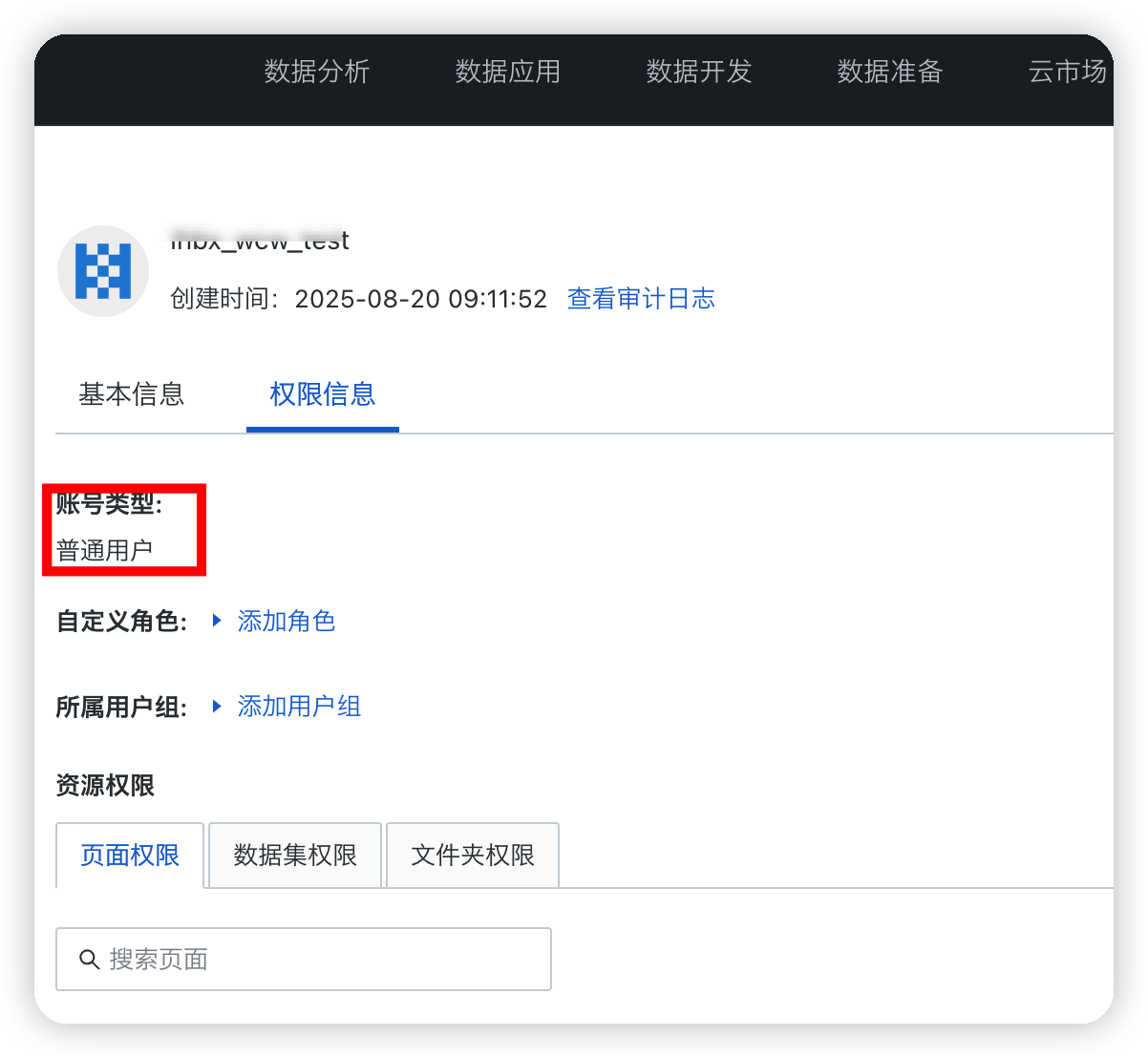Open the 数据应用 menu
1148x1058 pixels.
click(508, 72)
